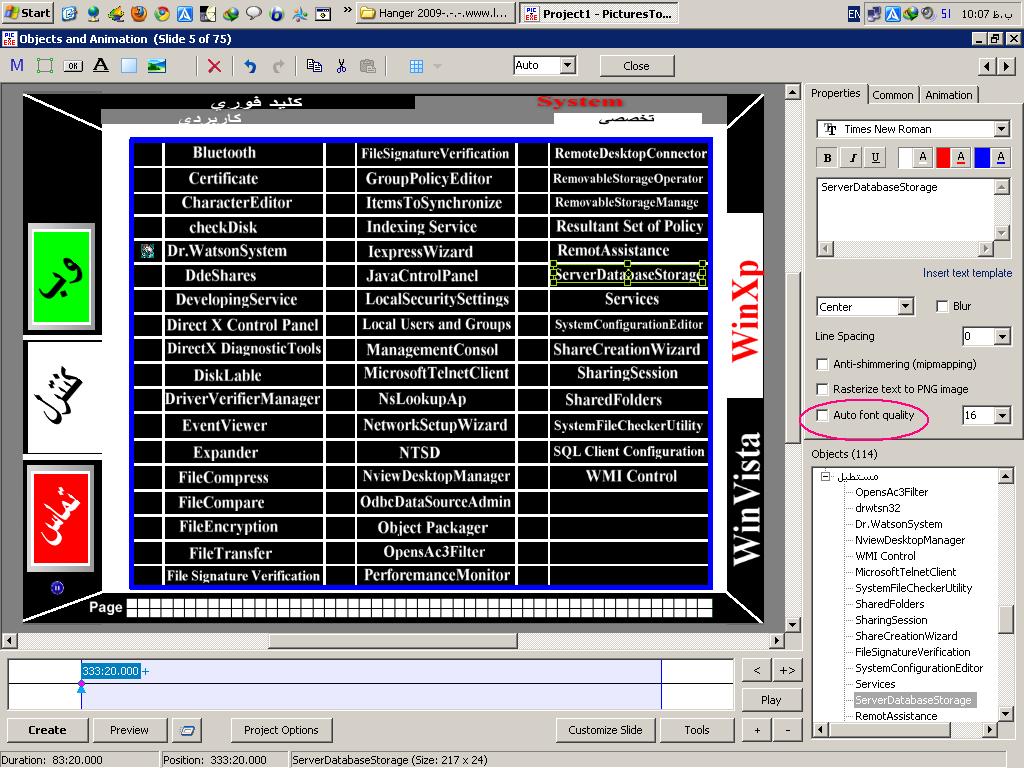
Task: Click the Project Options button
Action: pos(281,730)
